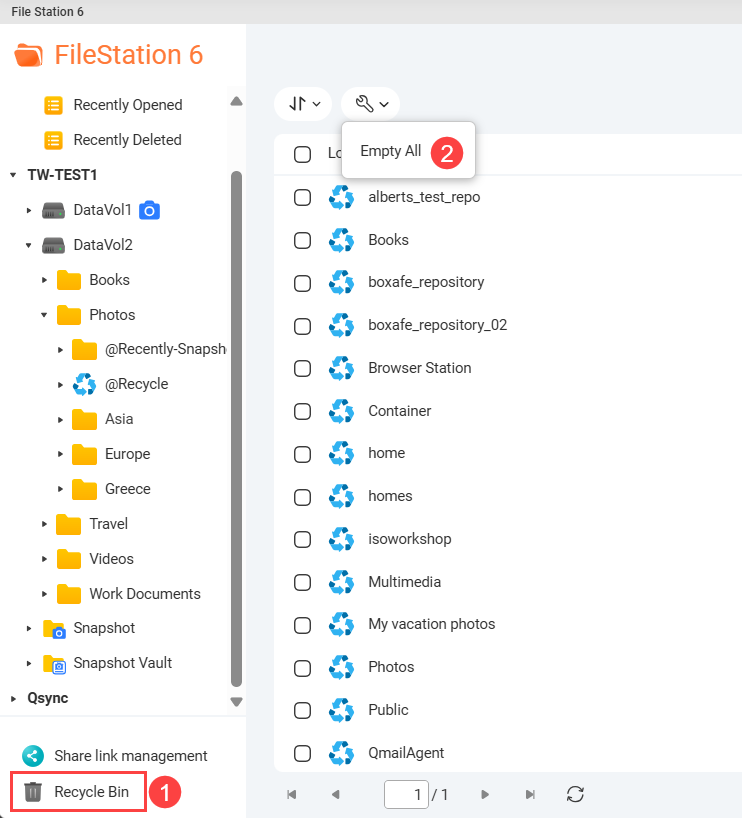Open the wrench tools dropdown menu

pyautogui.click(x=370, y=104)
